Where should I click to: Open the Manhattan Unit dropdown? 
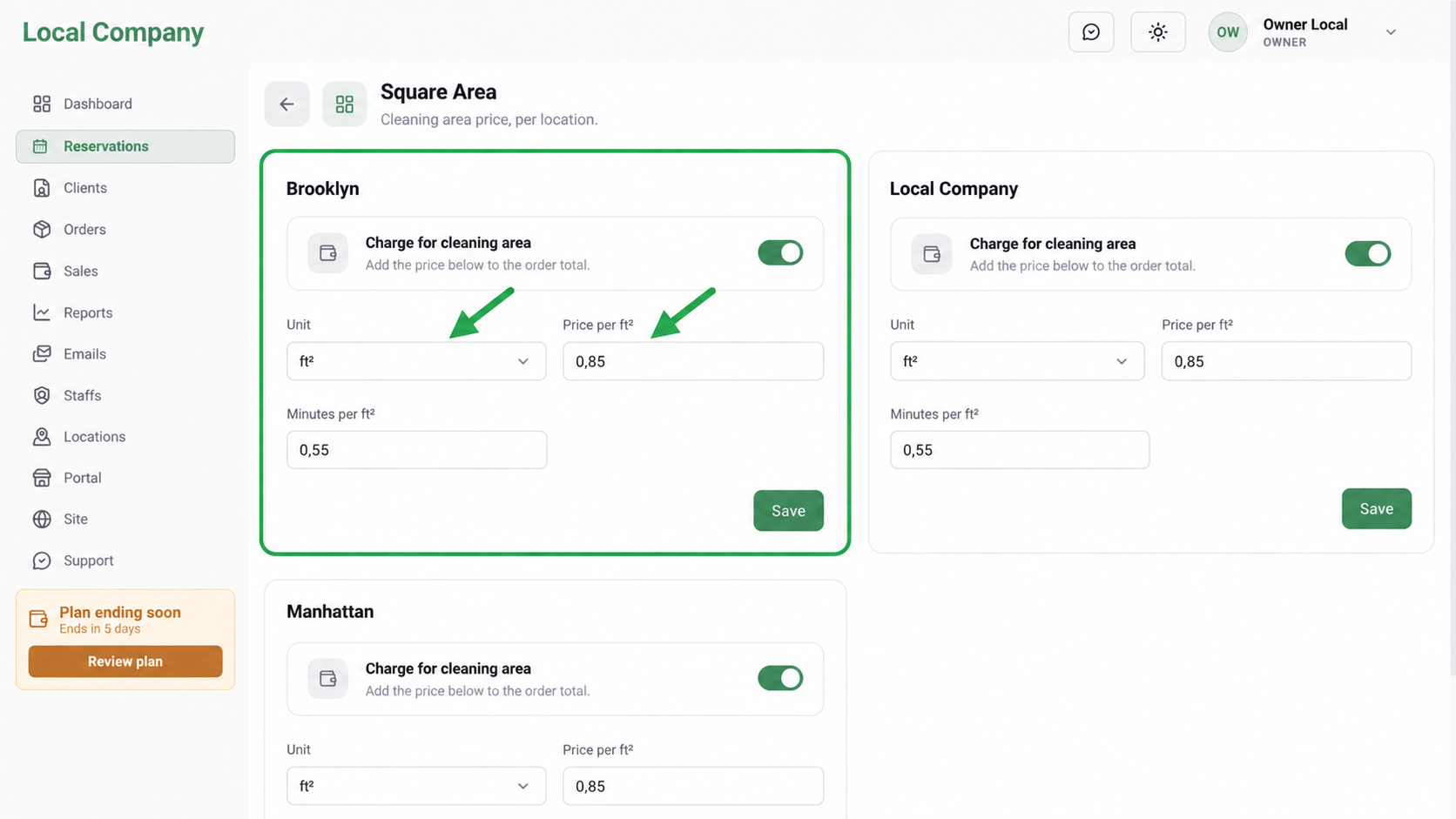click(x=416, y=786)
